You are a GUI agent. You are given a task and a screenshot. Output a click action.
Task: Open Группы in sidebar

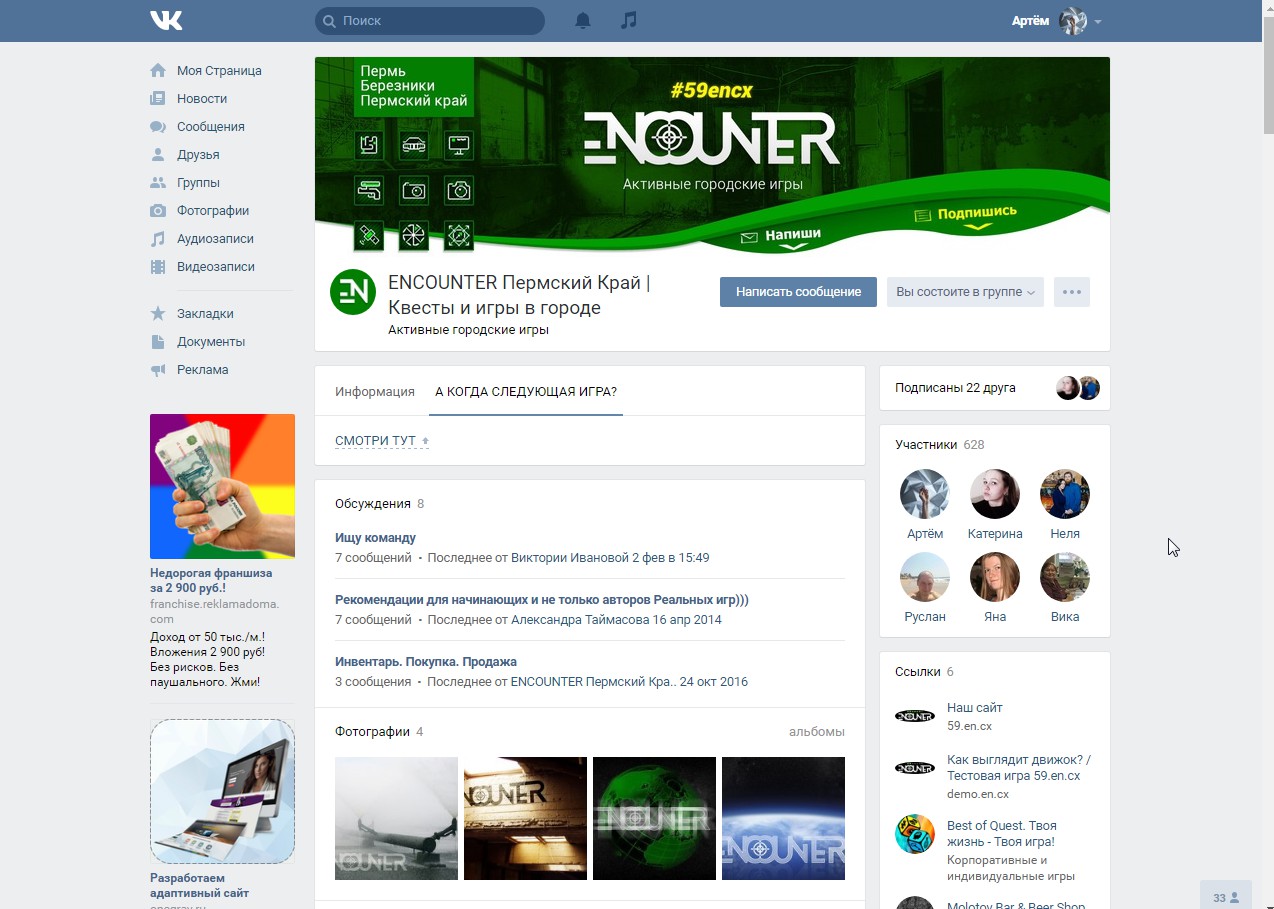coord(198,183)
